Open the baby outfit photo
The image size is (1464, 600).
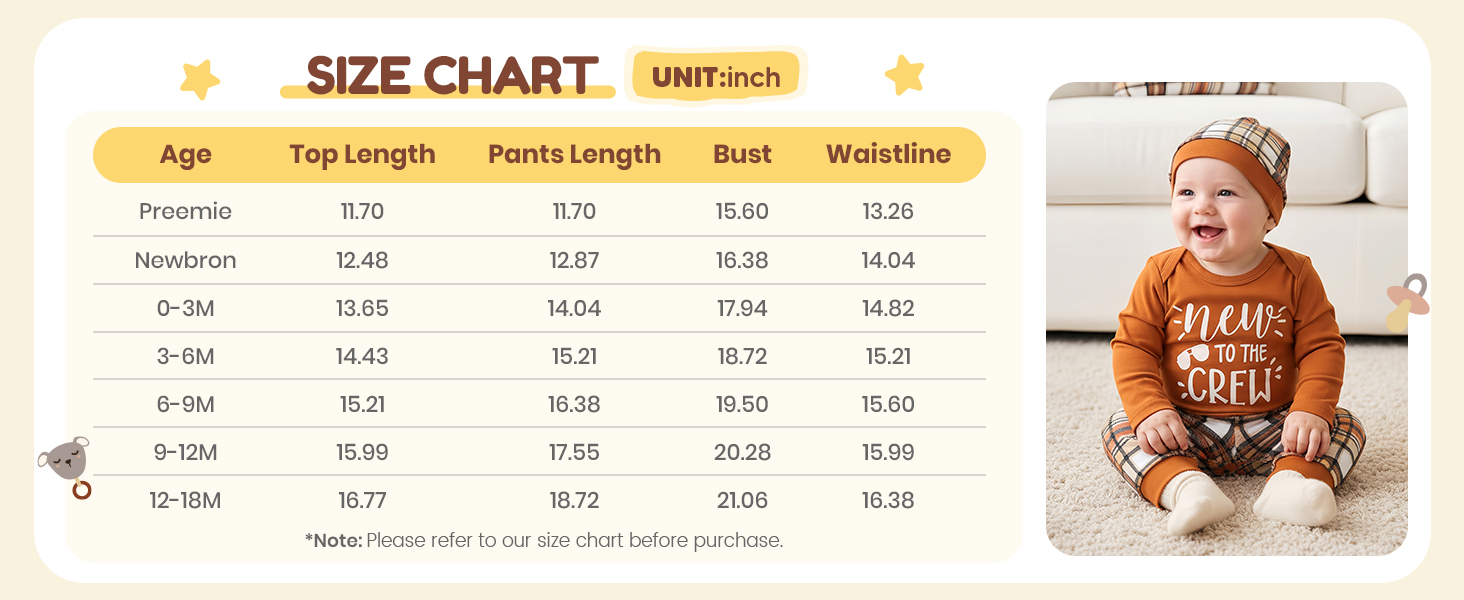pyautogui.click(x=1226, y=318)
